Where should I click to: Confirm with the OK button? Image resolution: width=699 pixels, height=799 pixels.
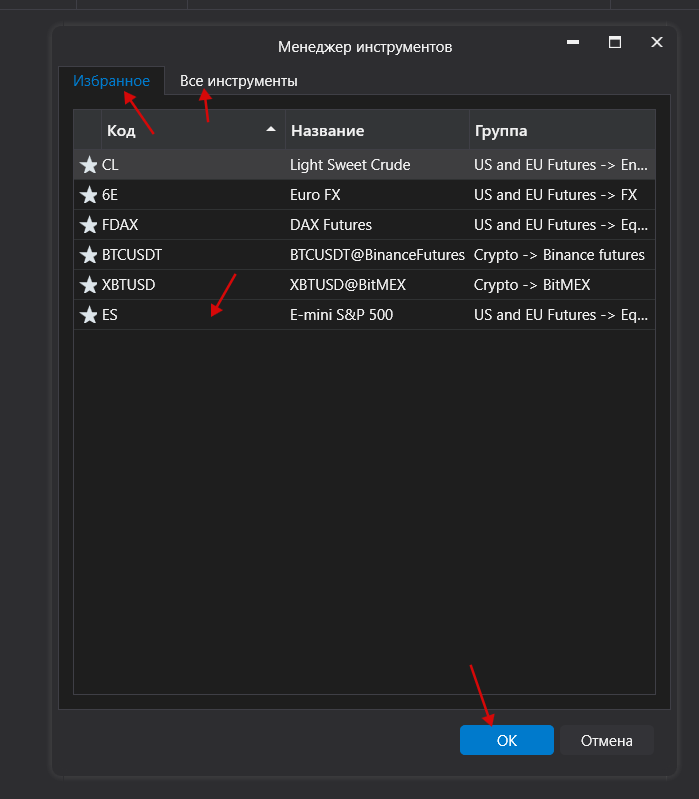(x=506, y=740)
